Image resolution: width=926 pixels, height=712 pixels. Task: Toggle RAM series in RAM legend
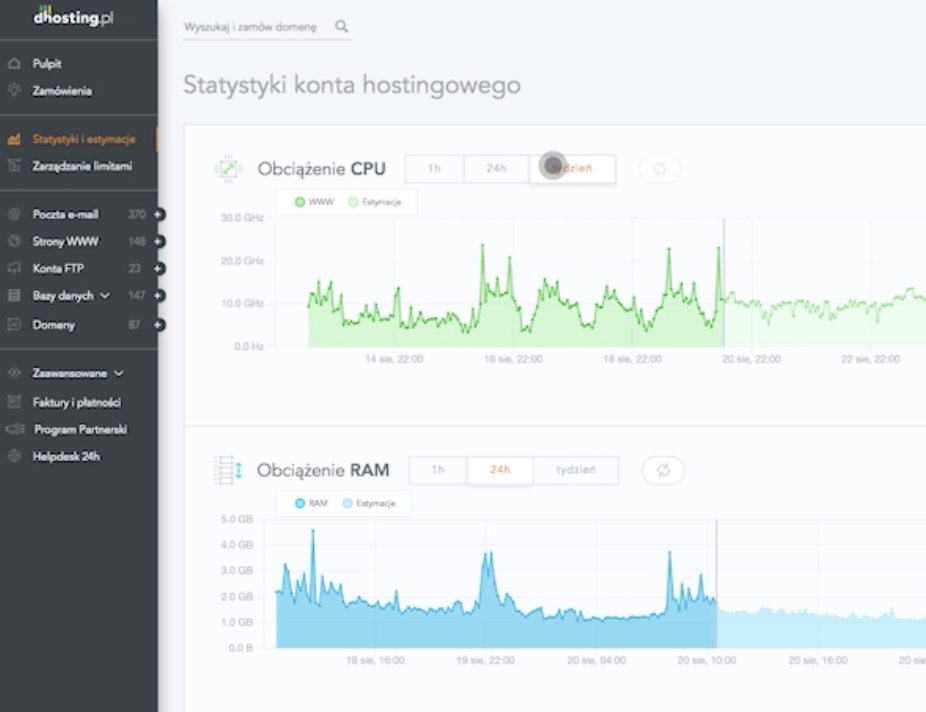tap(313, 503)
